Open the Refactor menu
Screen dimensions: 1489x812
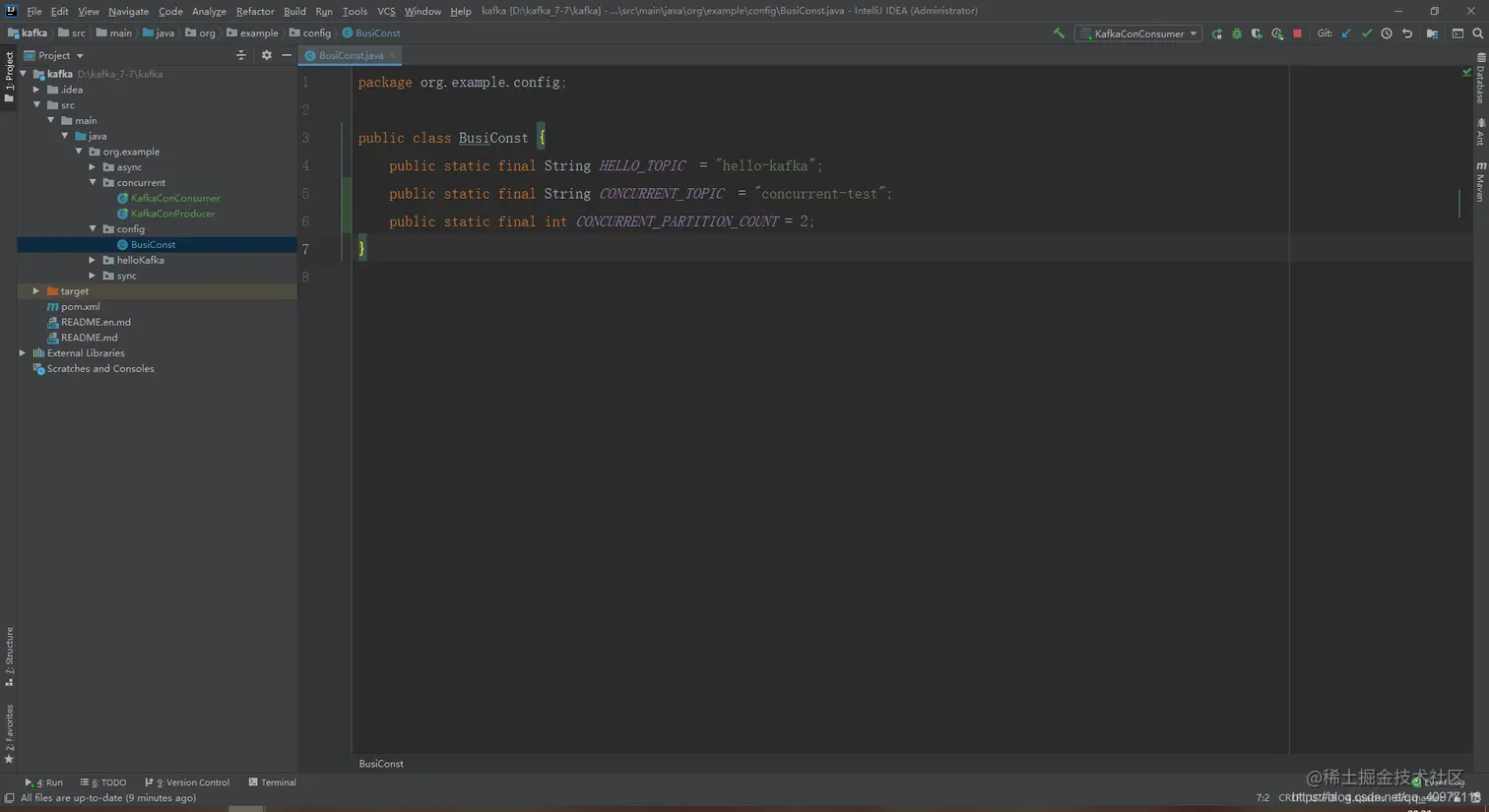tap(255, 11)
